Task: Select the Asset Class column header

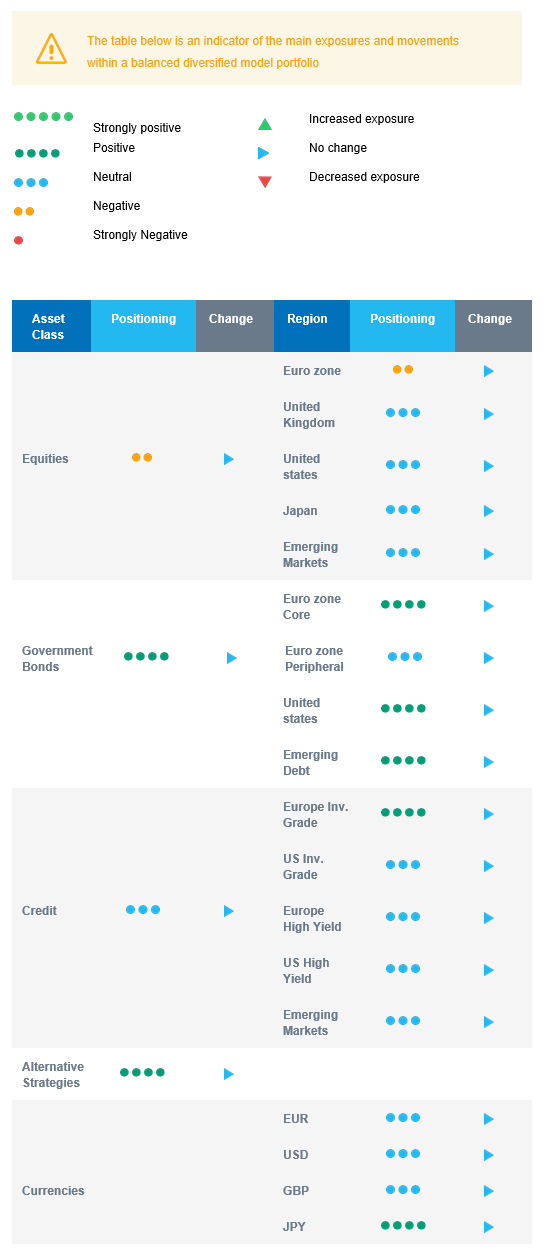Action: click(x=51, y=326)
